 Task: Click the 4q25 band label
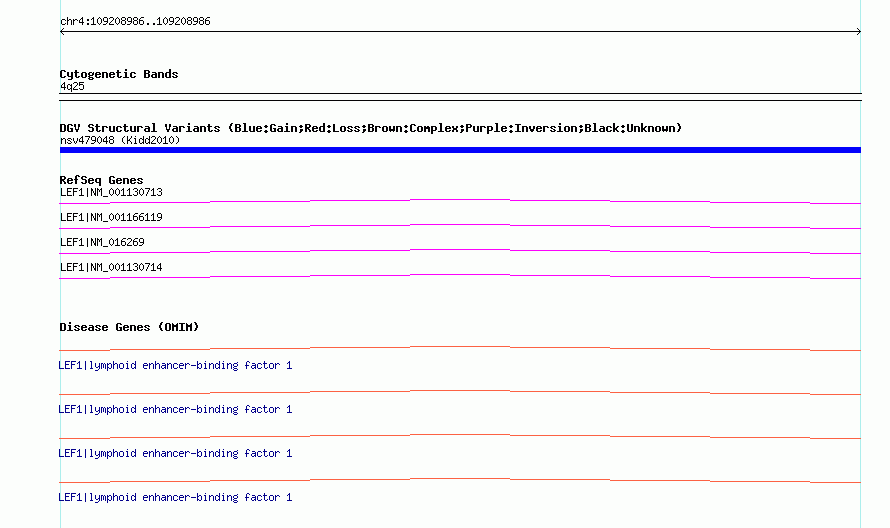click(72, 86)
